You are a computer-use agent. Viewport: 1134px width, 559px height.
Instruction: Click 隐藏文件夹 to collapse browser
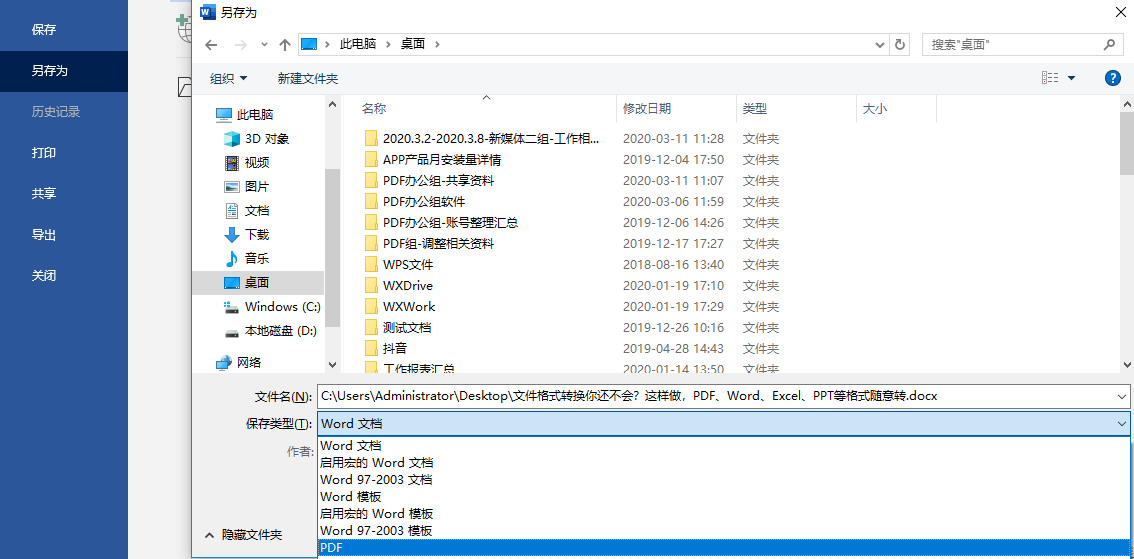(244, 535)
